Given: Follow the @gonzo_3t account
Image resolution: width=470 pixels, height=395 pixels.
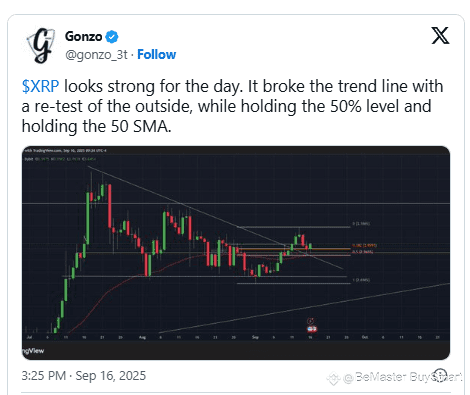Looking at the screenshot, I should click(x=157, y=54).
